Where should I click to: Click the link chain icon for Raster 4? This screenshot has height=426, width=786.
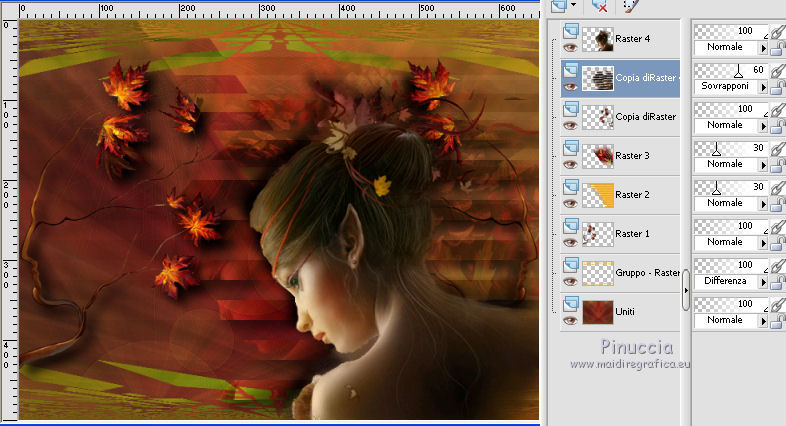pyautogui.click(x=777, y=31)
